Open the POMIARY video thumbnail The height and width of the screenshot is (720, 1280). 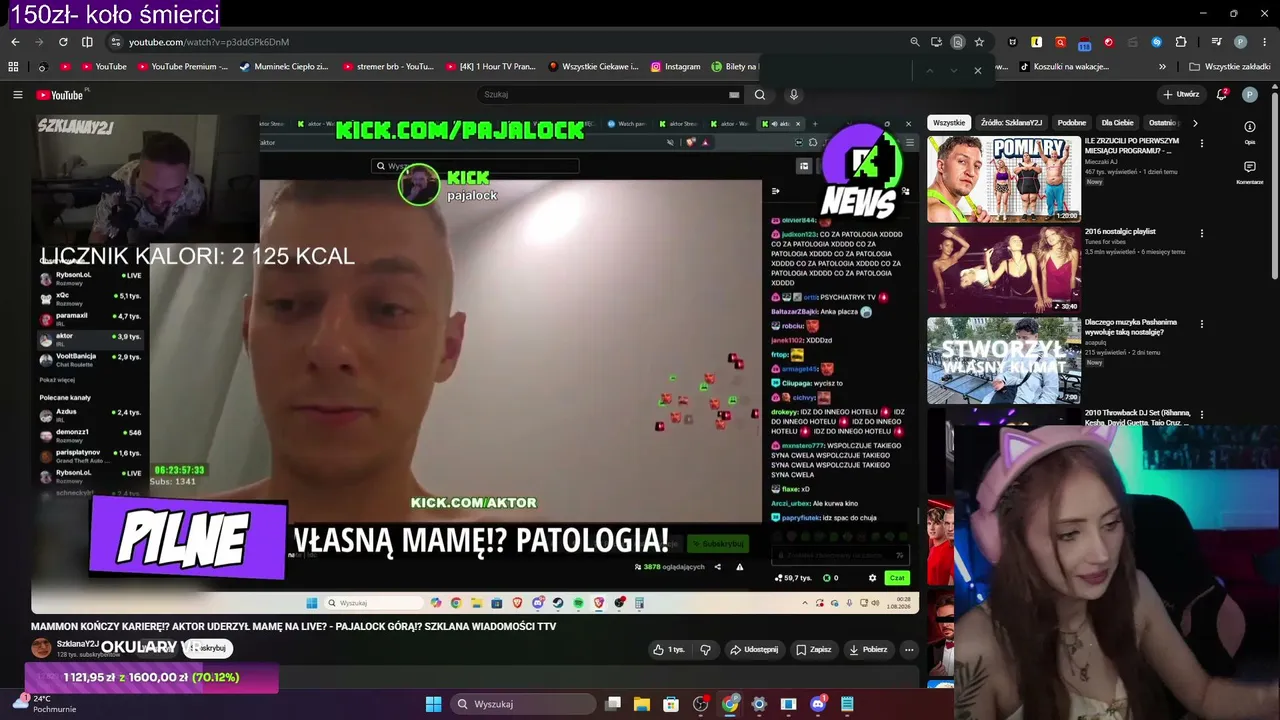pos(1004,179)
